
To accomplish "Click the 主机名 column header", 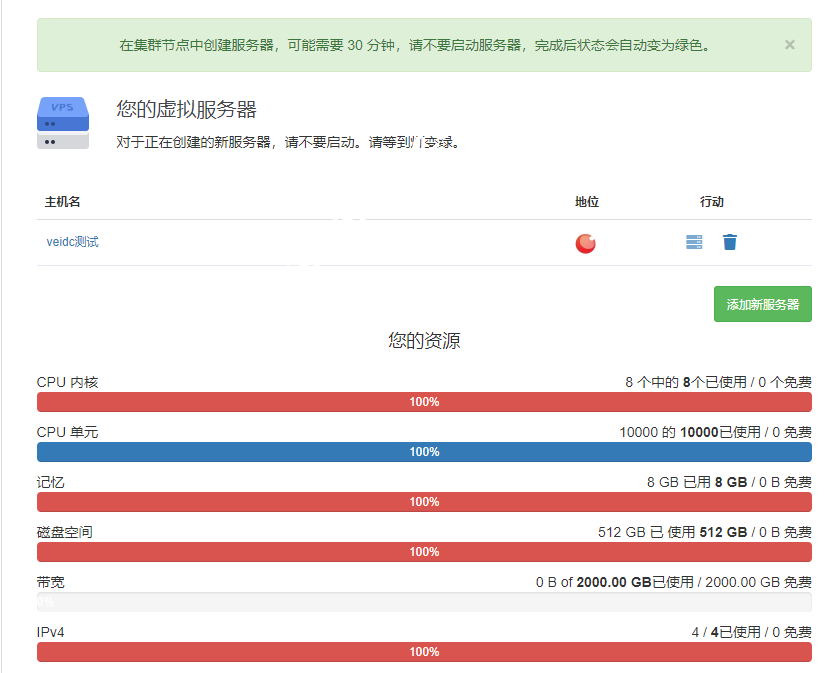I will [x=62, y=202].
